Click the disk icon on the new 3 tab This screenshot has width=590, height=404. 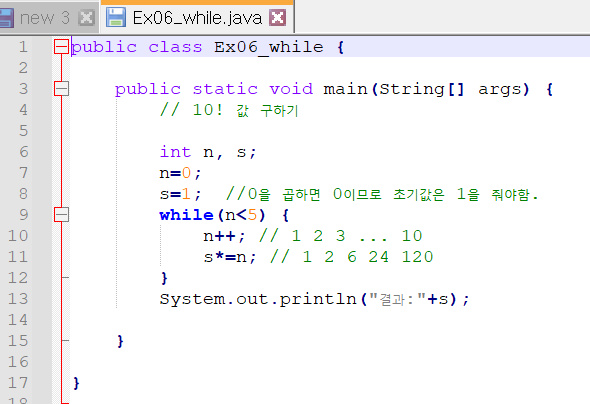pos(6,18)
